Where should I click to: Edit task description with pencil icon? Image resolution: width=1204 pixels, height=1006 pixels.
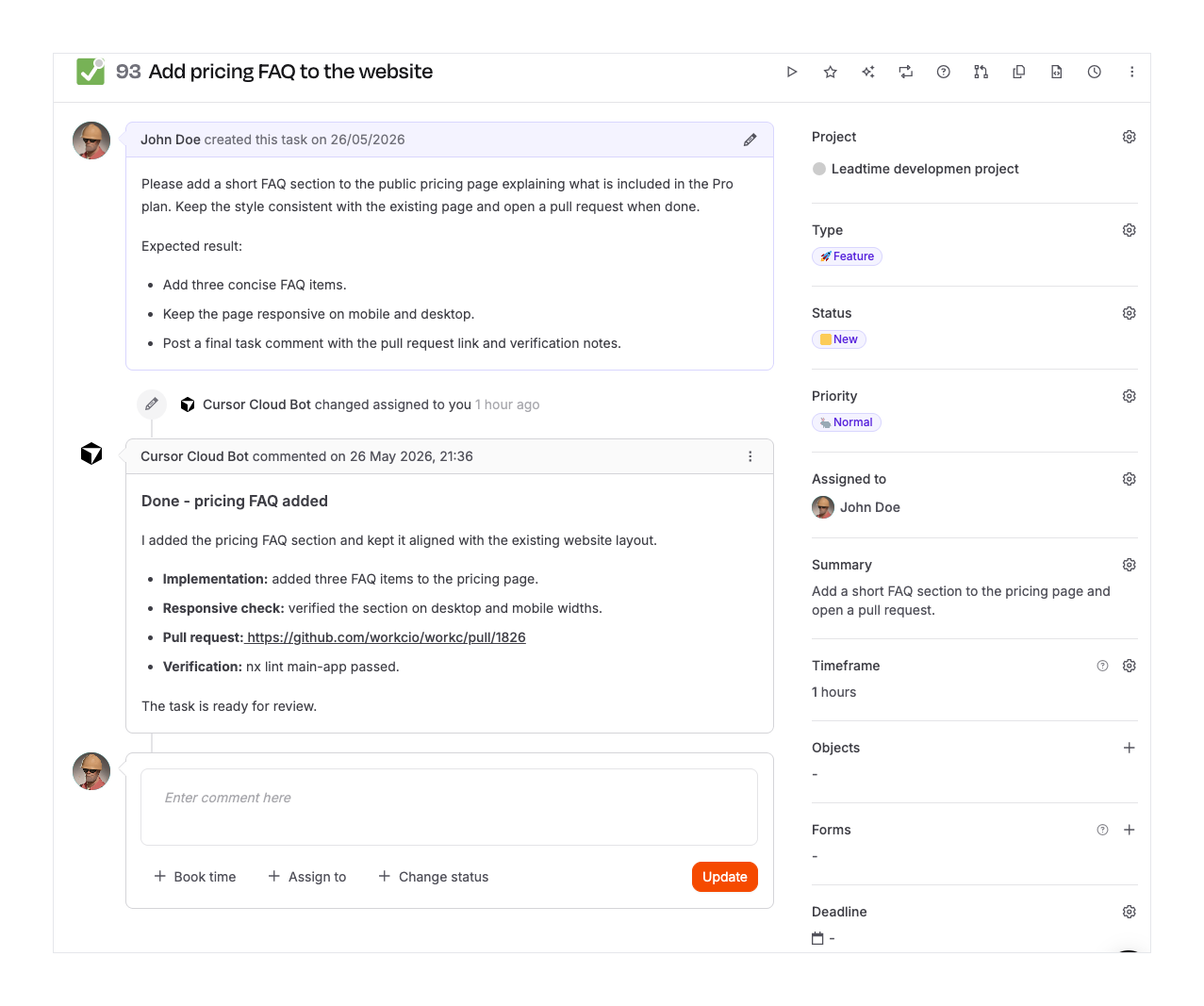pos(750,140)
